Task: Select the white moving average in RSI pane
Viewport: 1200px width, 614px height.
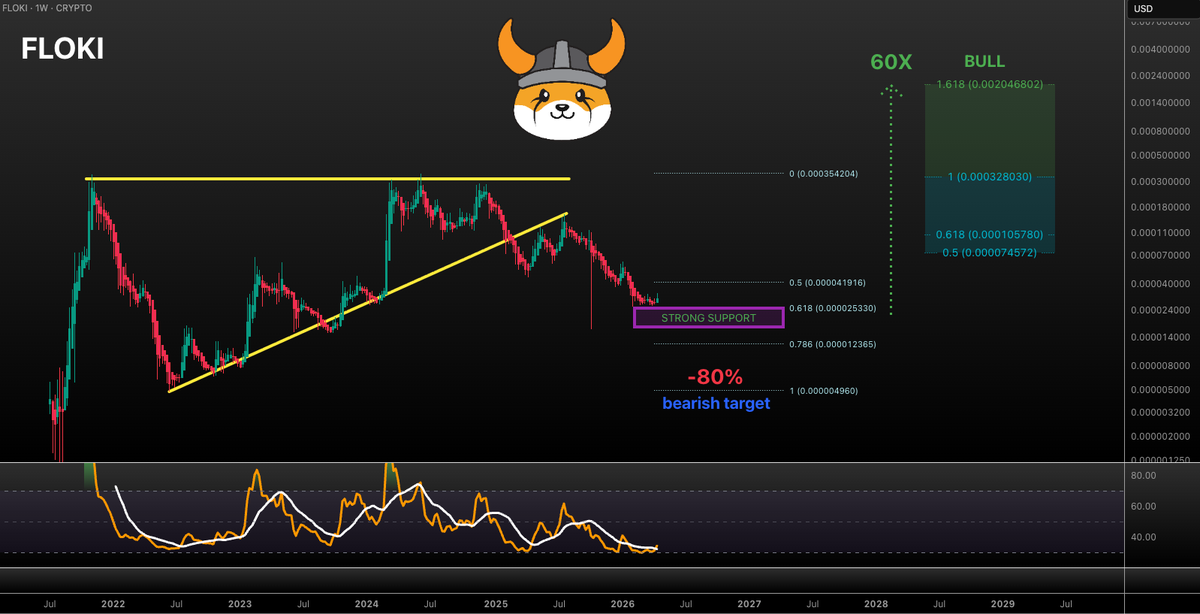Action: pos(385,520)
